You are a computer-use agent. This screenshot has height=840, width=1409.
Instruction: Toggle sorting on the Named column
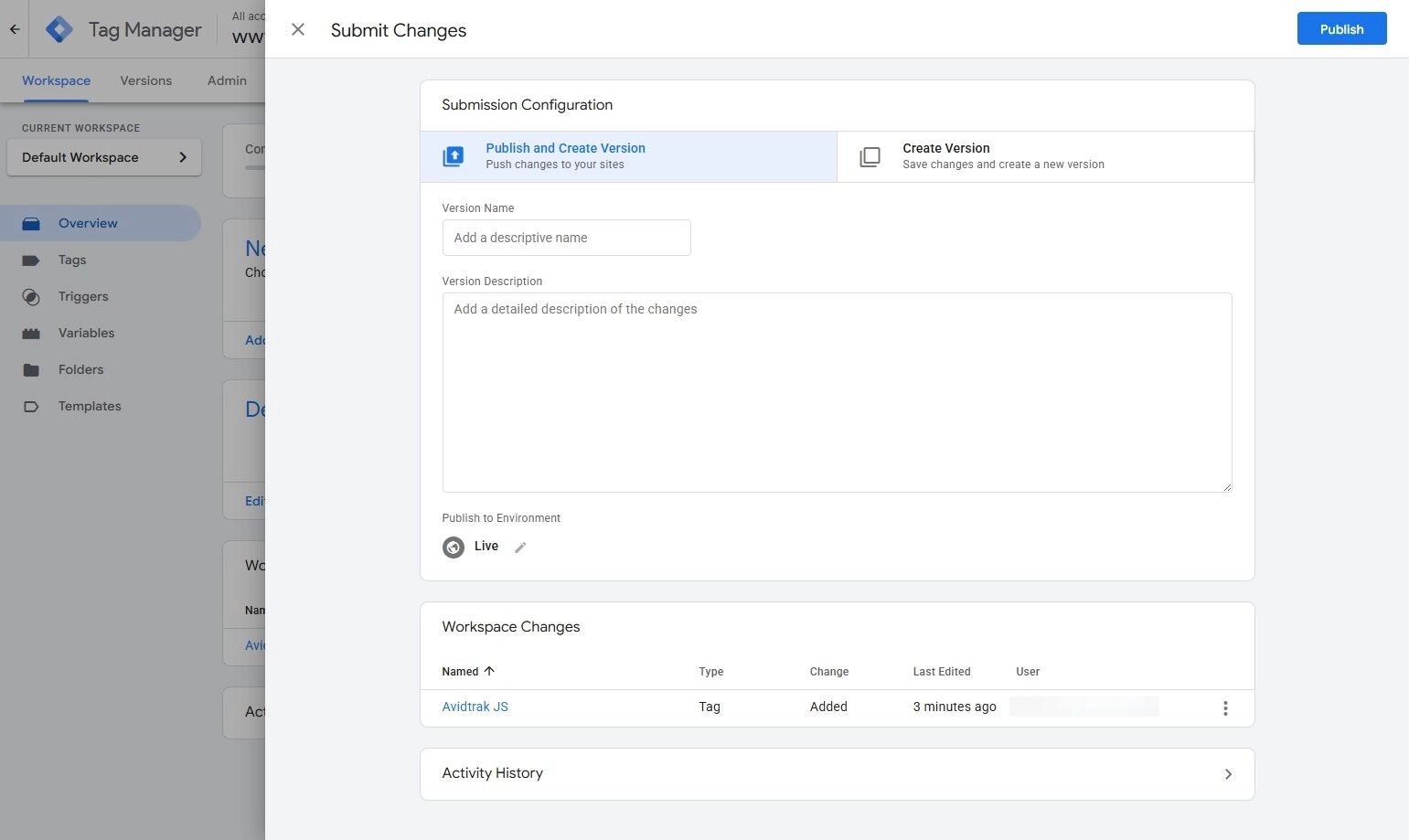[467, 671]
